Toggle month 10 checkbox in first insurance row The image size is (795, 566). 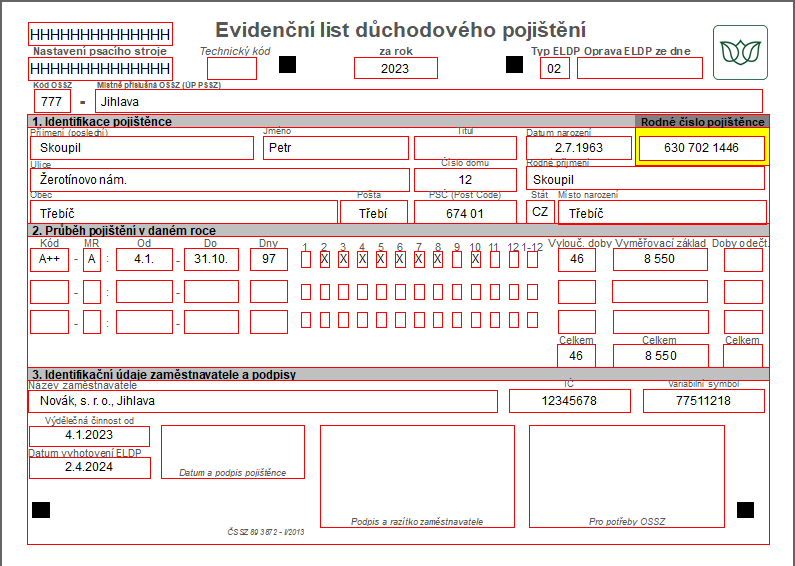tap(476, 260)
